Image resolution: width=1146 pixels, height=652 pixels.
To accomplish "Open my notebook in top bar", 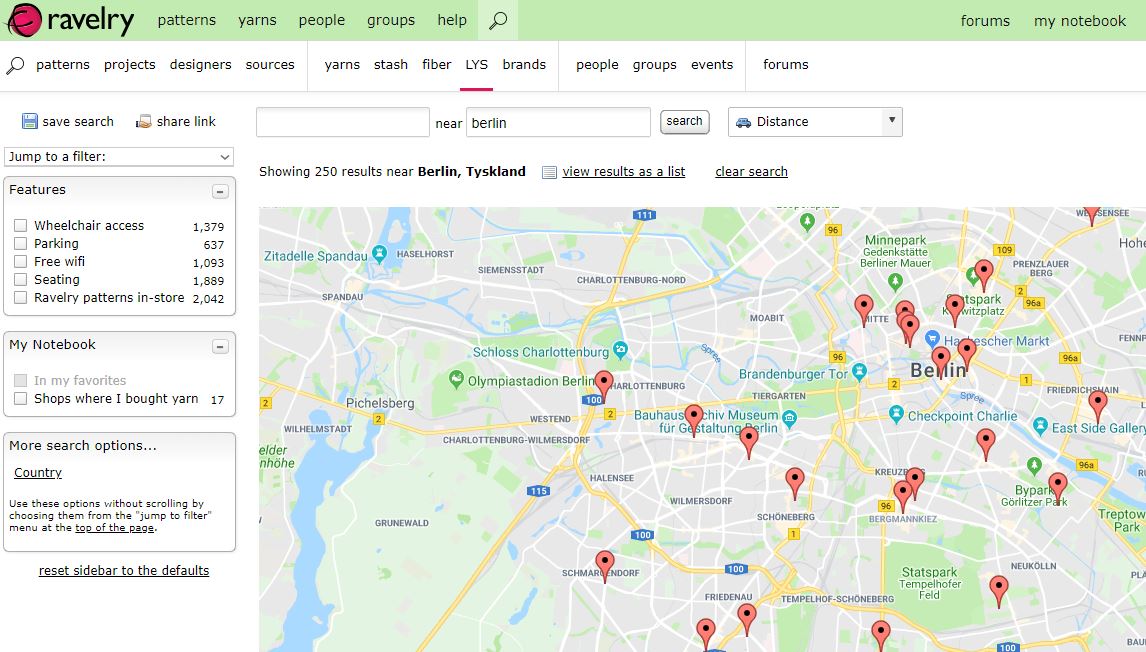I will (x=1079, y=21).
